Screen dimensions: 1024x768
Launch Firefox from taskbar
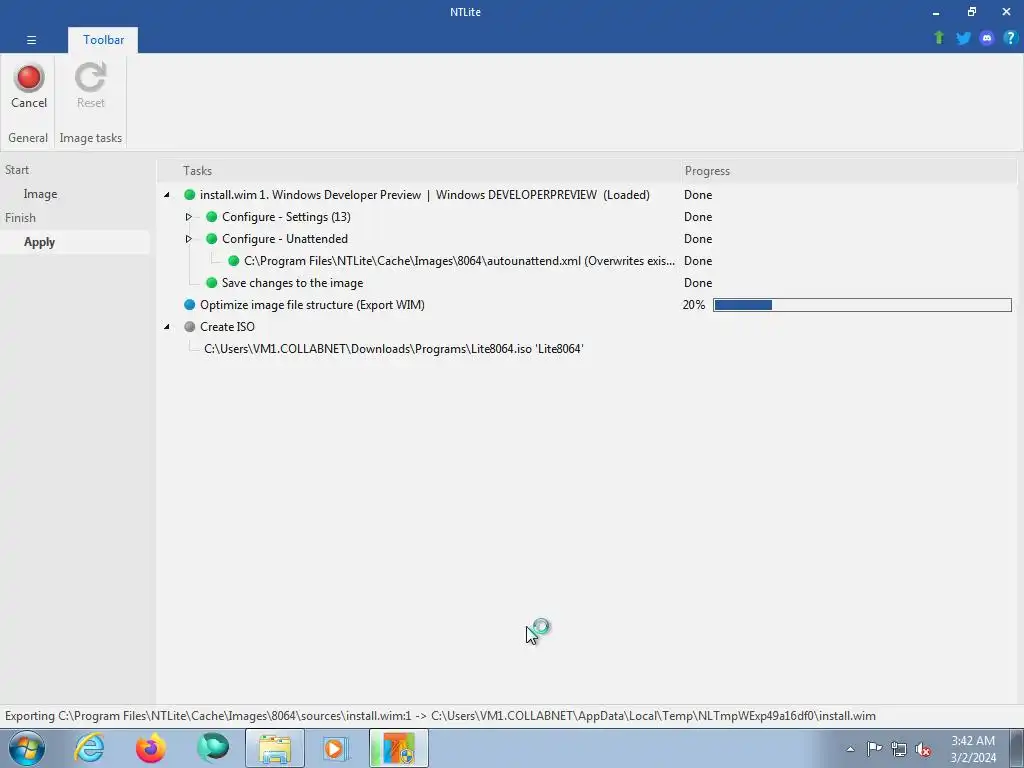click(150, 748)
